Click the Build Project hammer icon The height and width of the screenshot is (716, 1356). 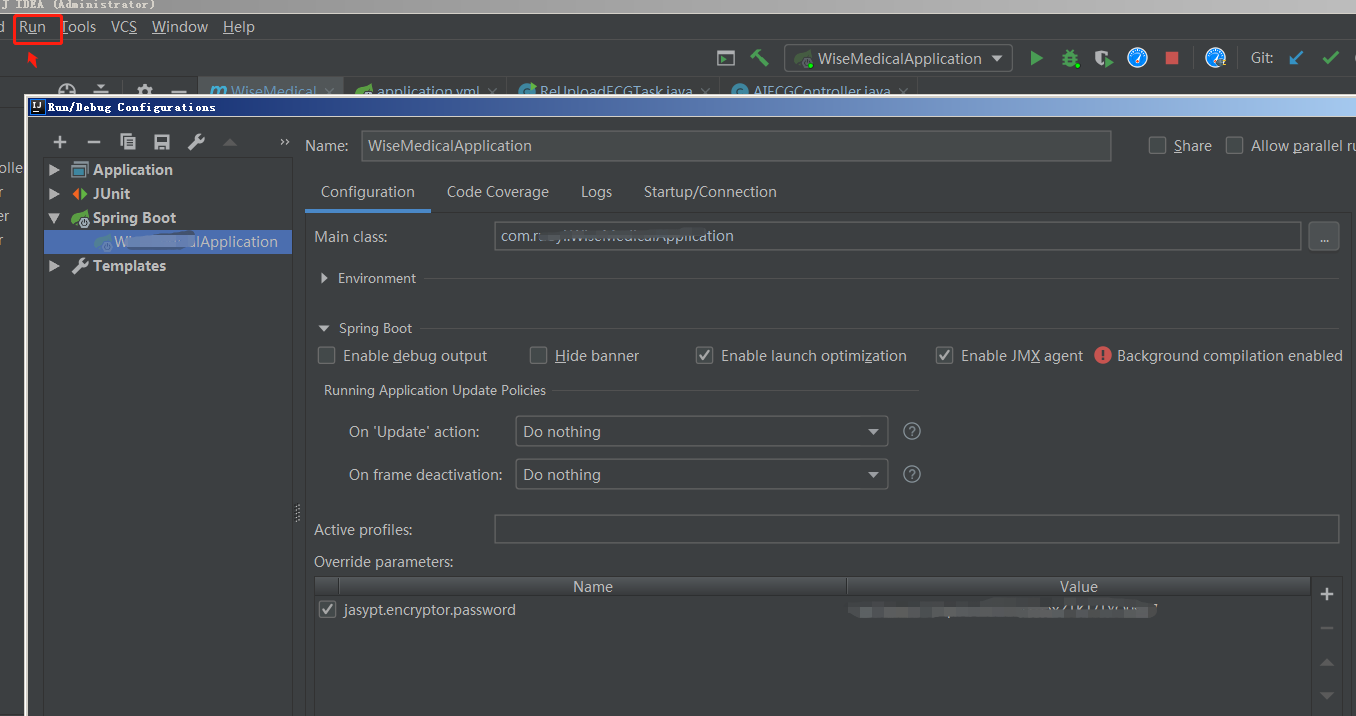pos(759,58)
